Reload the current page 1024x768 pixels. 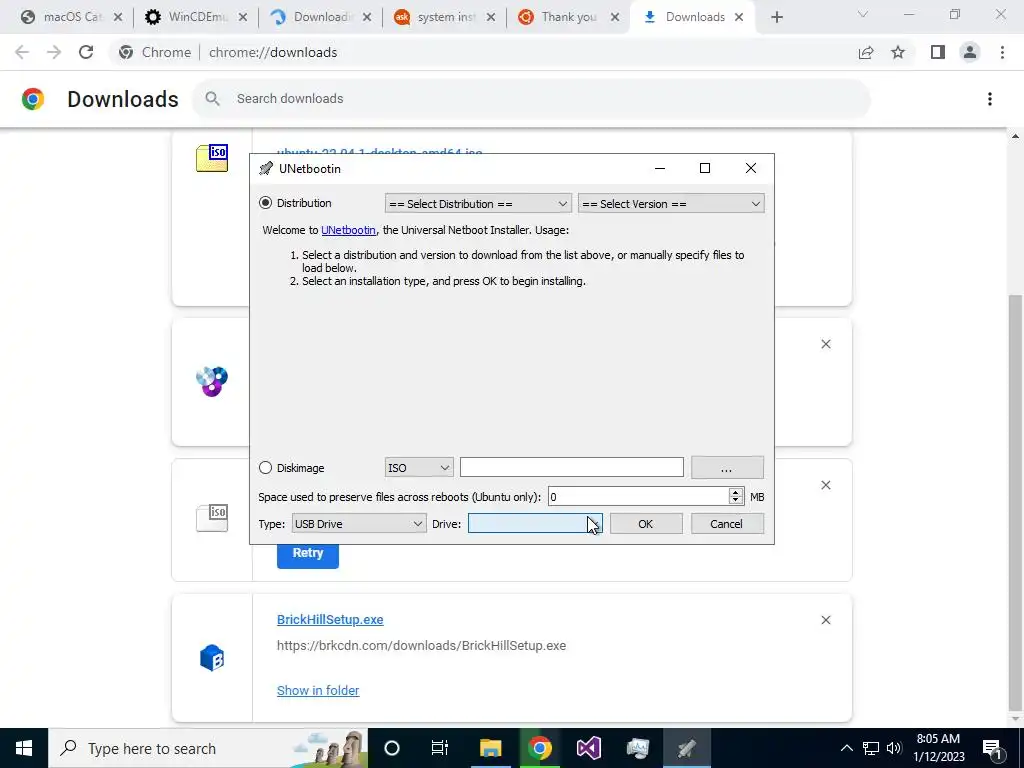pos(86,52)
